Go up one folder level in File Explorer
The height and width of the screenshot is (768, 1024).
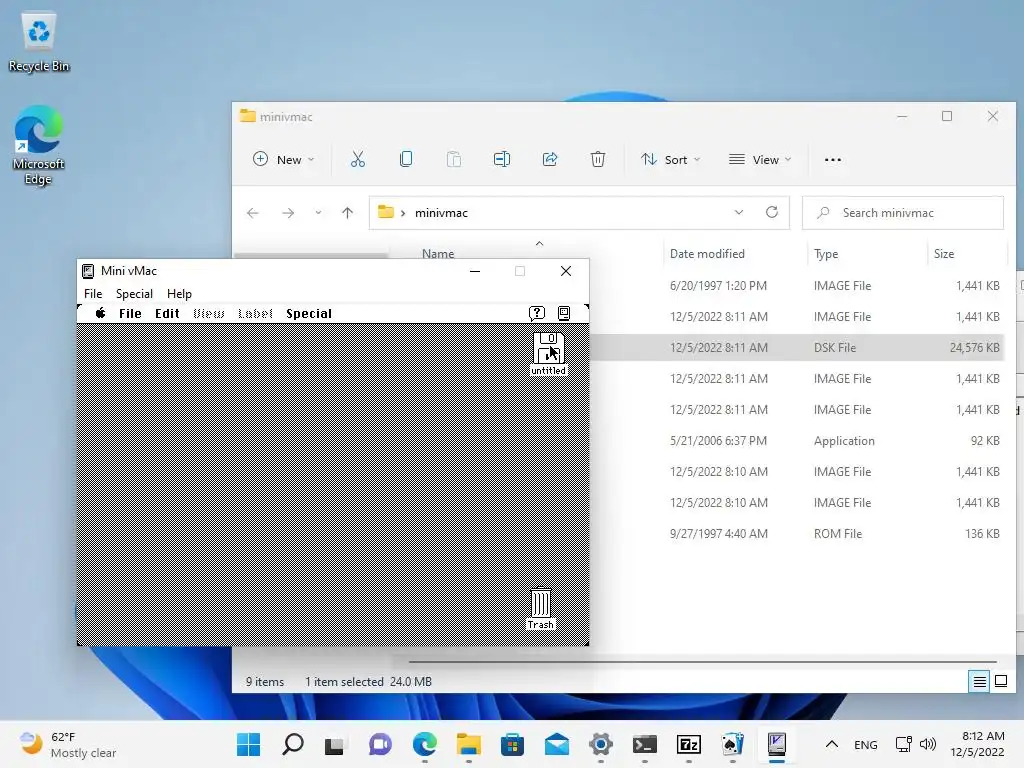(x=347, y=213)
